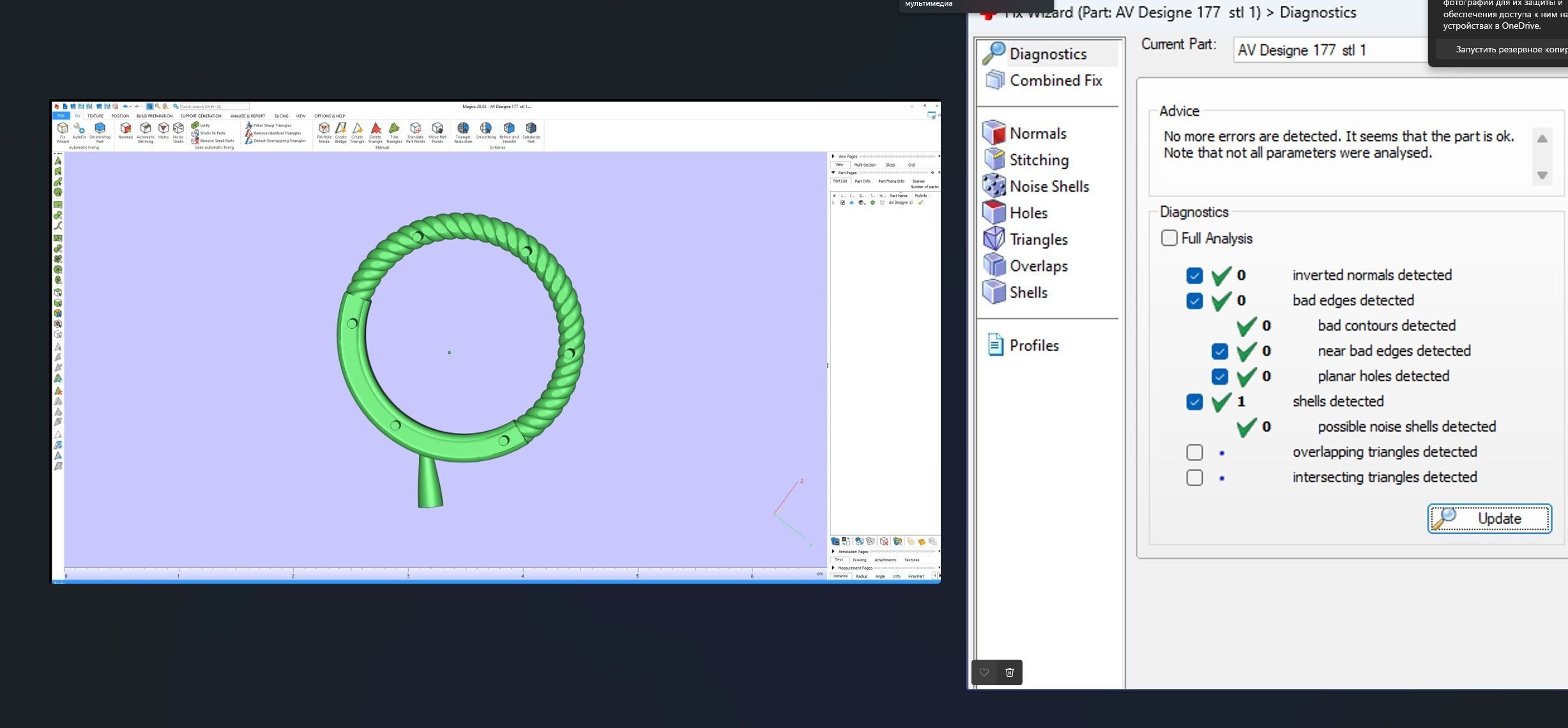Click the Update button
The image size is (1568, 728).
[x=1489, y=519]
